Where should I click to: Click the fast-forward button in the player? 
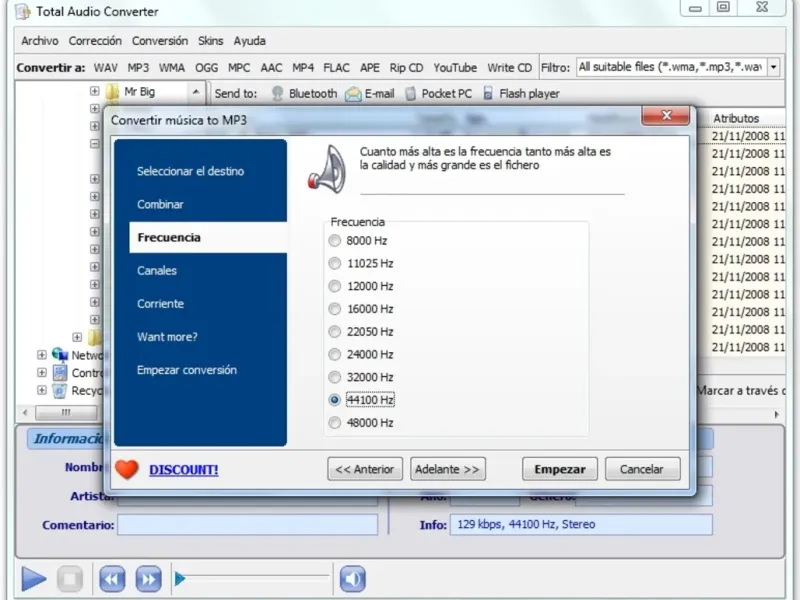pos(148,579)
